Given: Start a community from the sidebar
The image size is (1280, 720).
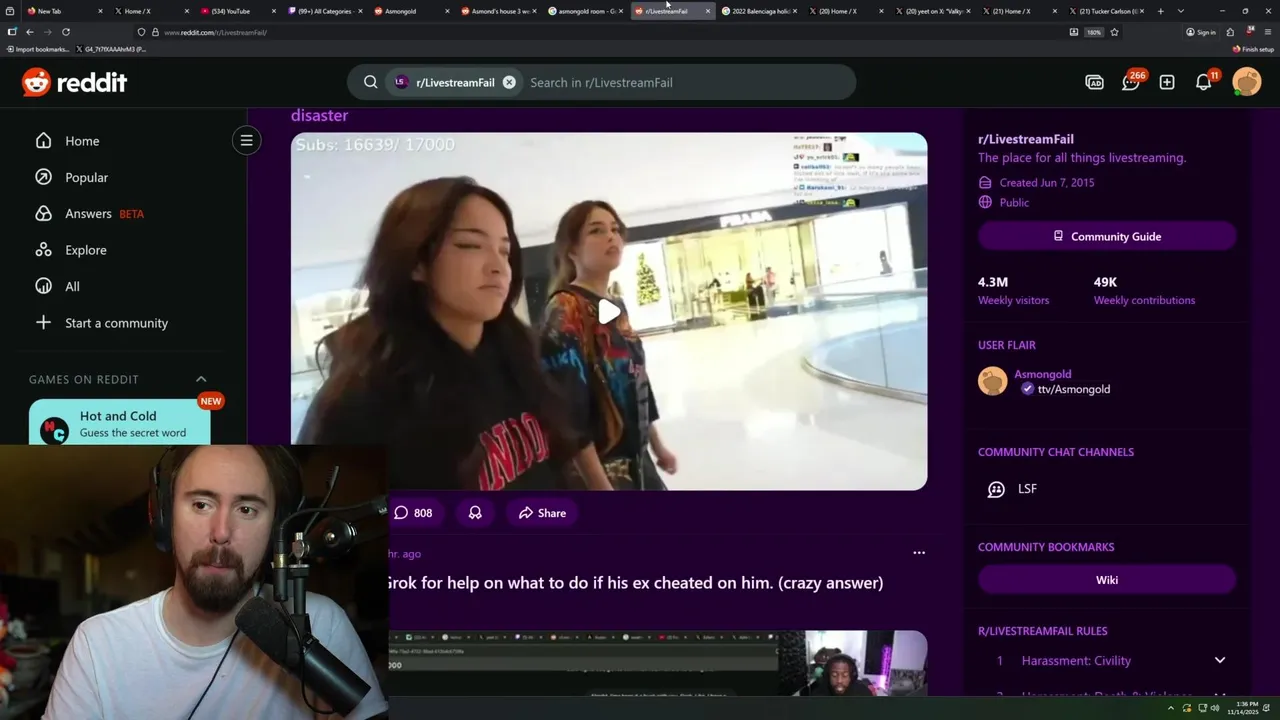Looking at the screenshot, I should (x=101, y=323).
